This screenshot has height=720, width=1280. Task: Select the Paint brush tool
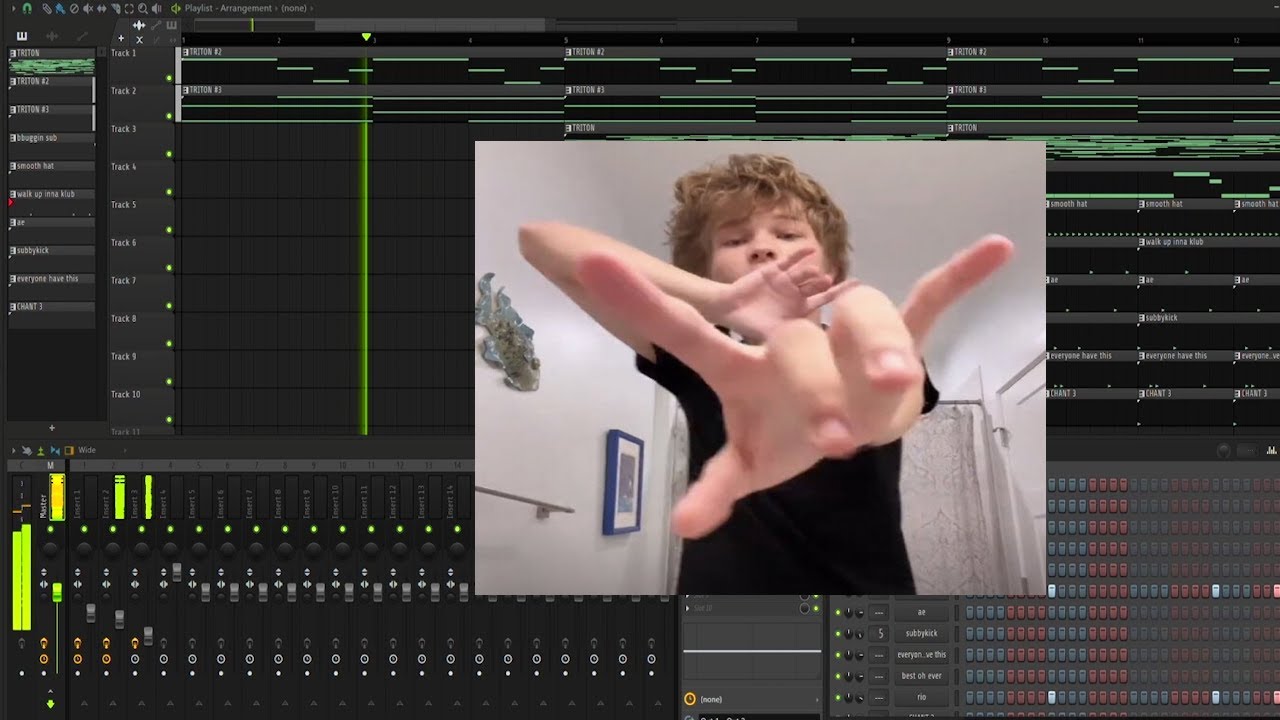[x=60, y=9]
